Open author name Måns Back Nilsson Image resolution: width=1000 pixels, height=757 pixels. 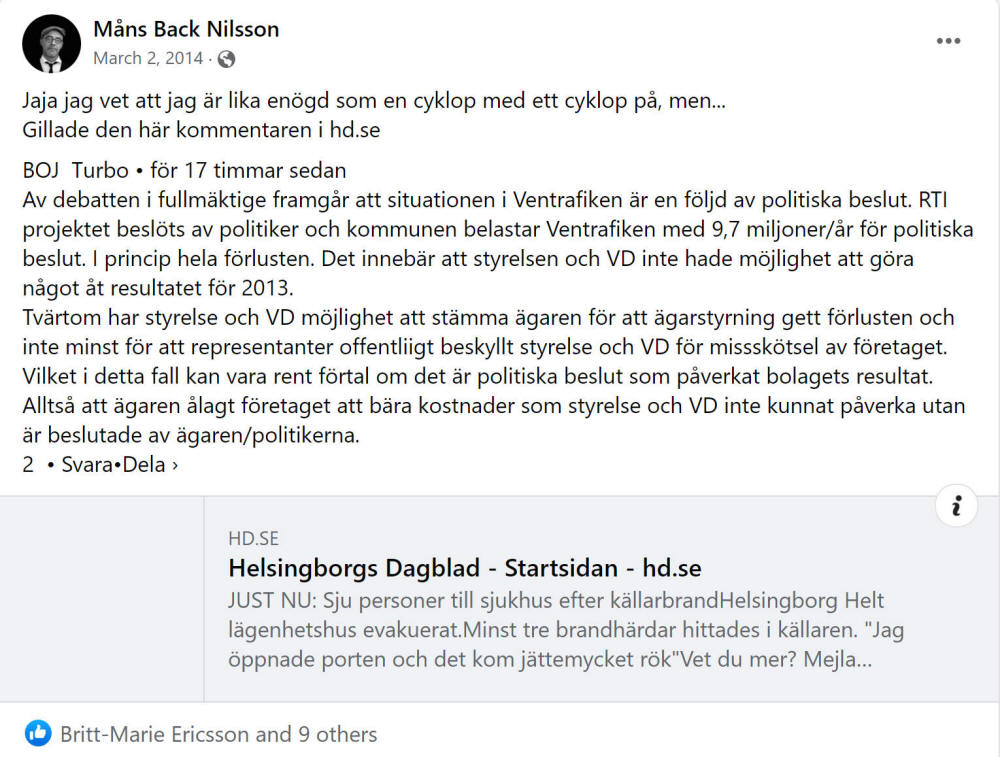[186, 29]
